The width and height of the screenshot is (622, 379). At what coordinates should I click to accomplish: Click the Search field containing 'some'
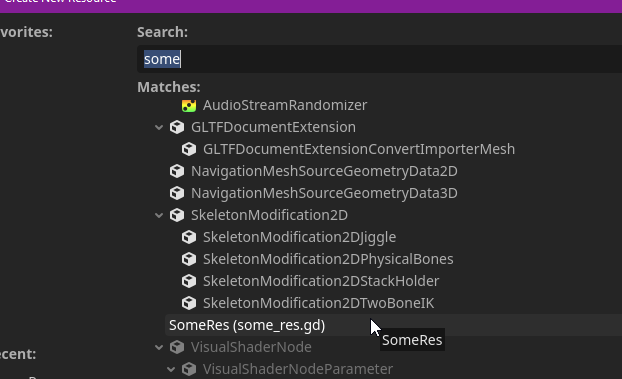(379, 59)
